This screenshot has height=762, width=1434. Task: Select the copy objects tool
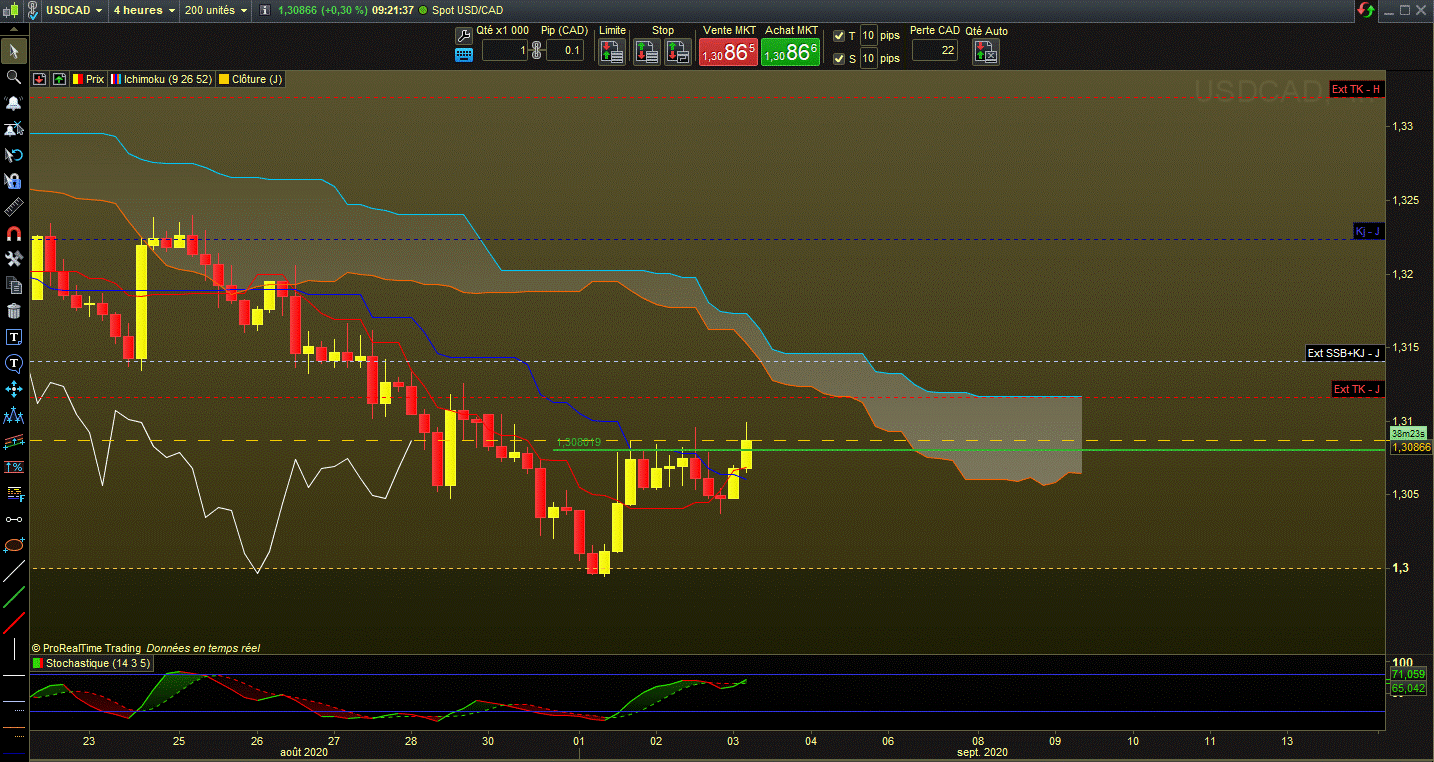14,285
